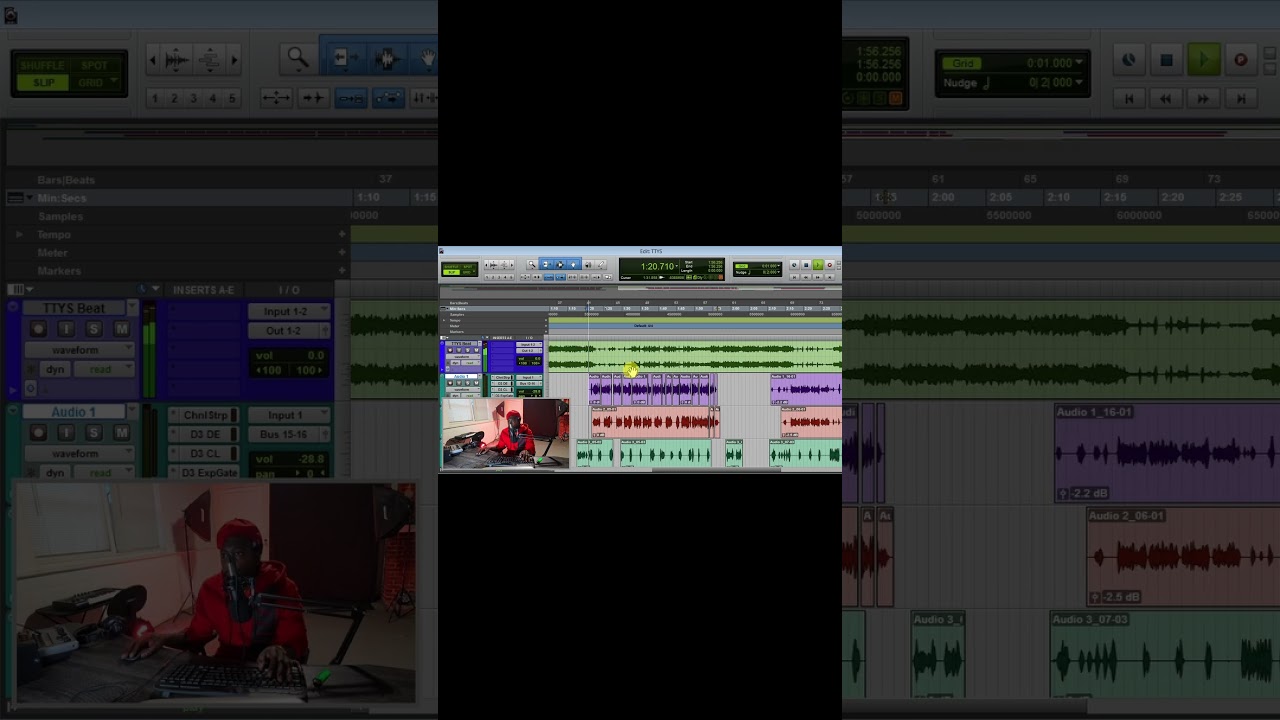Click audio zoom waveform icon in blurred background

pyautogui.click(x=177, y=60)
